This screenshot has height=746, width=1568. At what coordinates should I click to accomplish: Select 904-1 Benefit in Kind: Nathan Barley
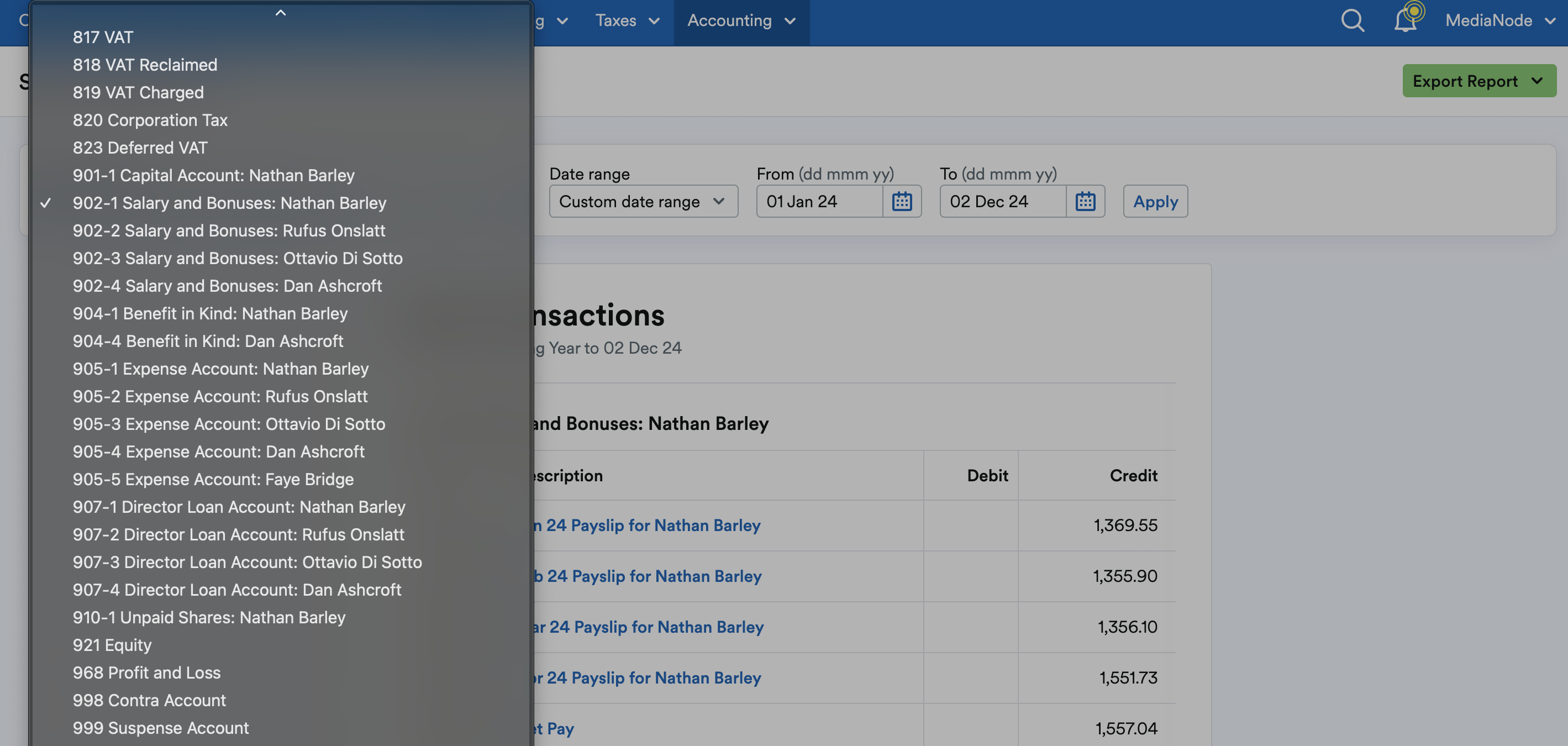pyautogui.click(x=281, y=314)
